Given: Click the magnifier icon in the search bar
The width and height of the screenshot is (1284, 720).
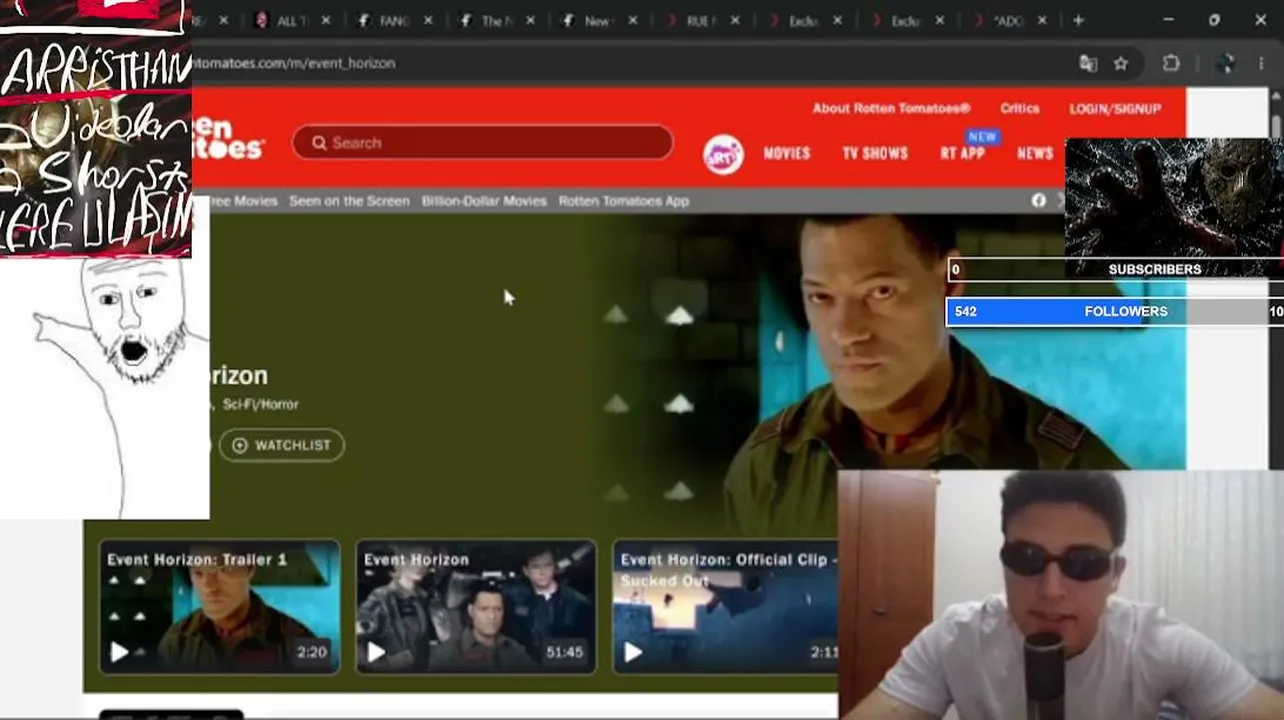Looking at the screenshot, I should click(x=319, y=143).
